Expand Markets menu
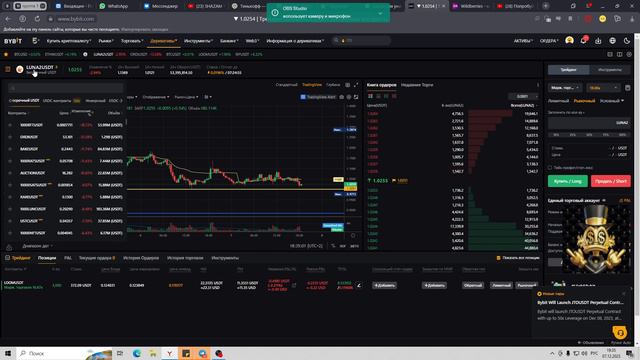This screenshot has width=640, height=360. (x=106, y=41)
